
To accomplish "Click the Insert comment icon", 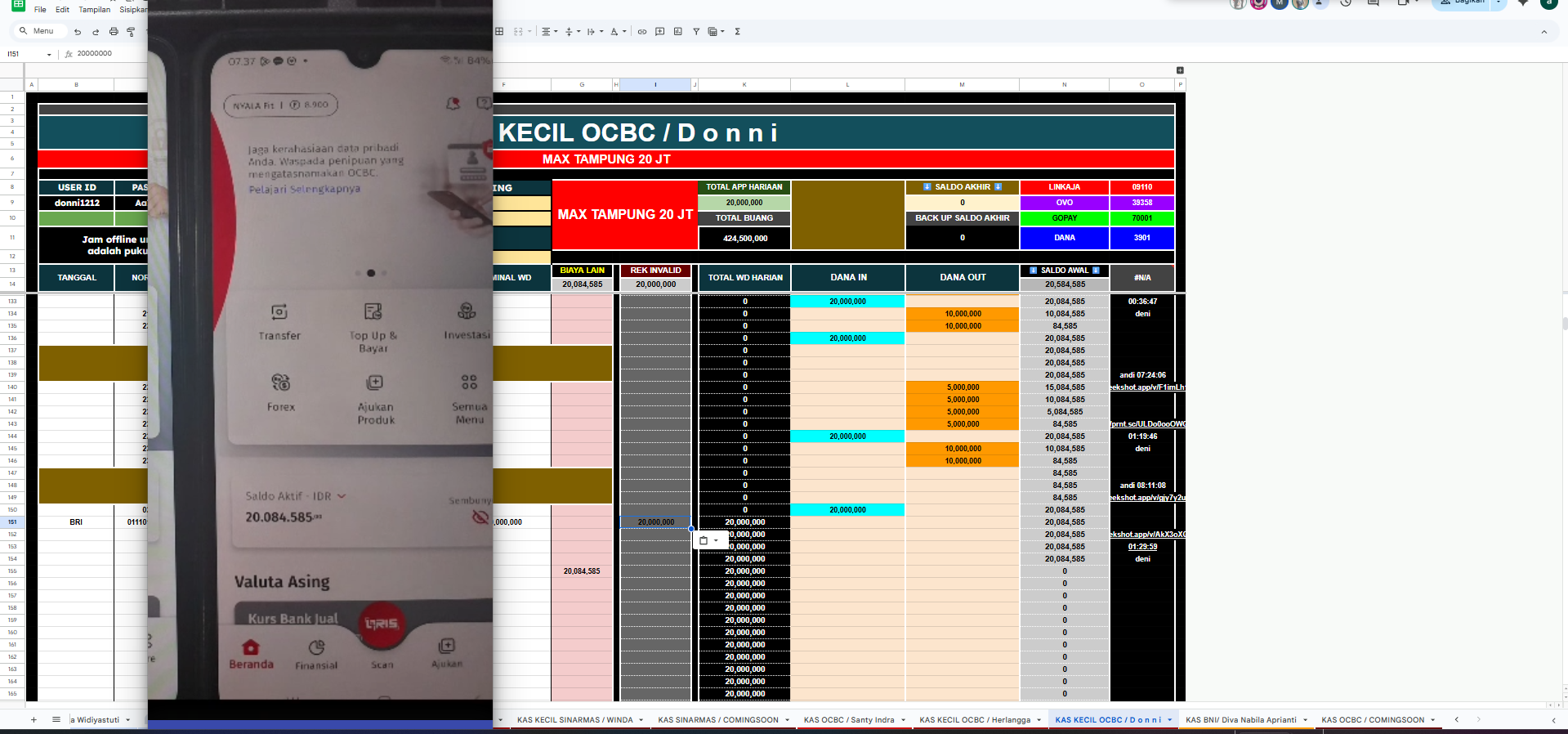I will 660,32.
